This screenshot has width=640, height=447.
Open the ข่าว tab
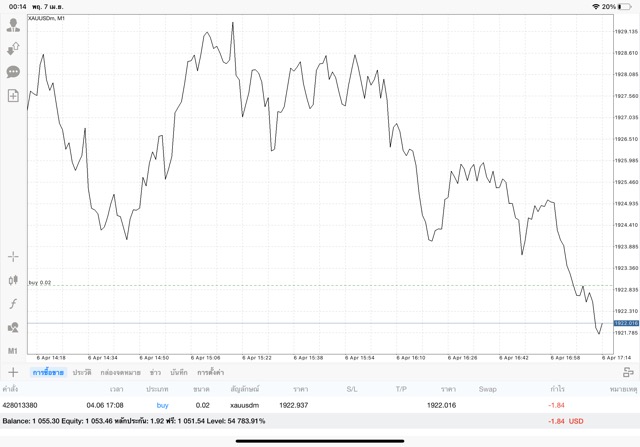click(x=155, y=372)
